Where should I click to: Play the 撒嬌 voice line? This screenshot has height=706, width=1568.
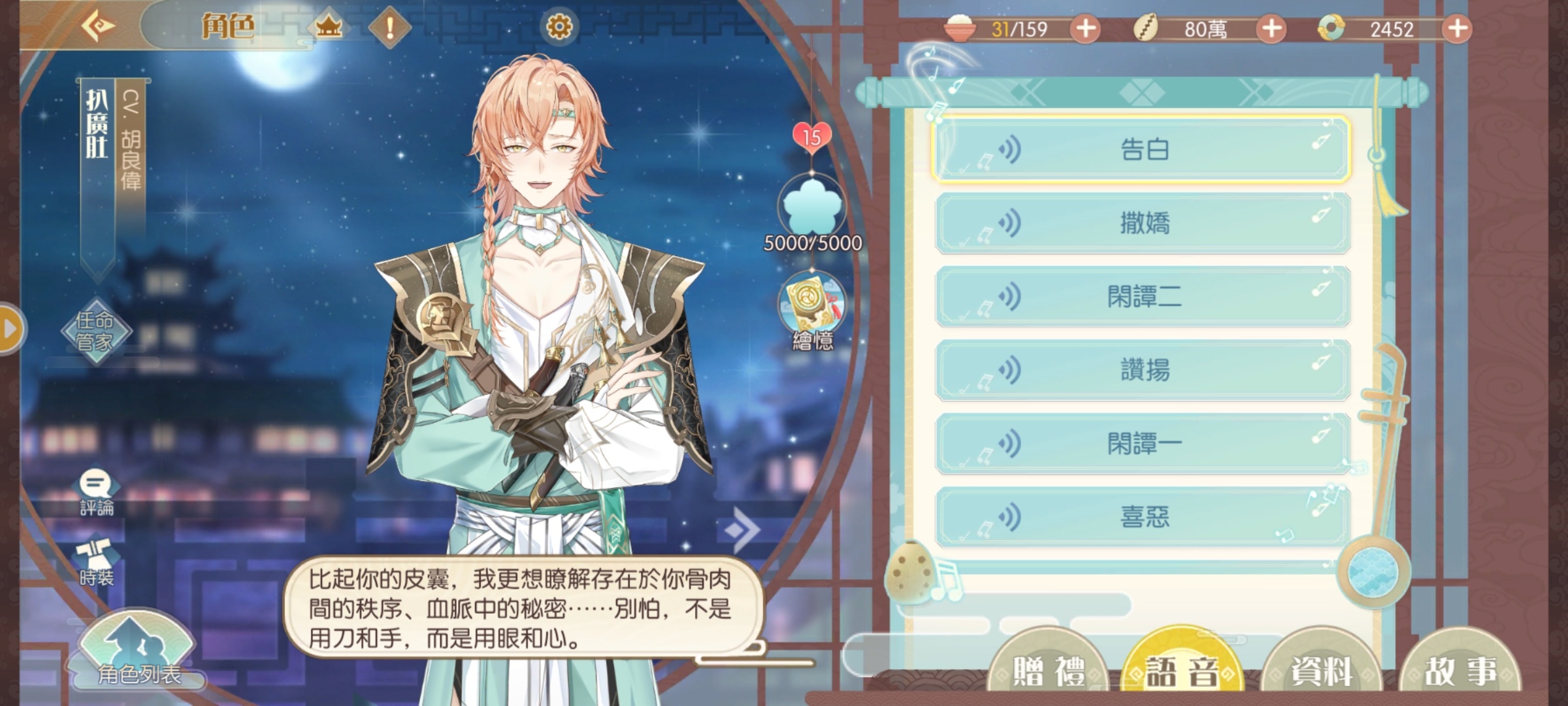click(x=1143, y=223)
